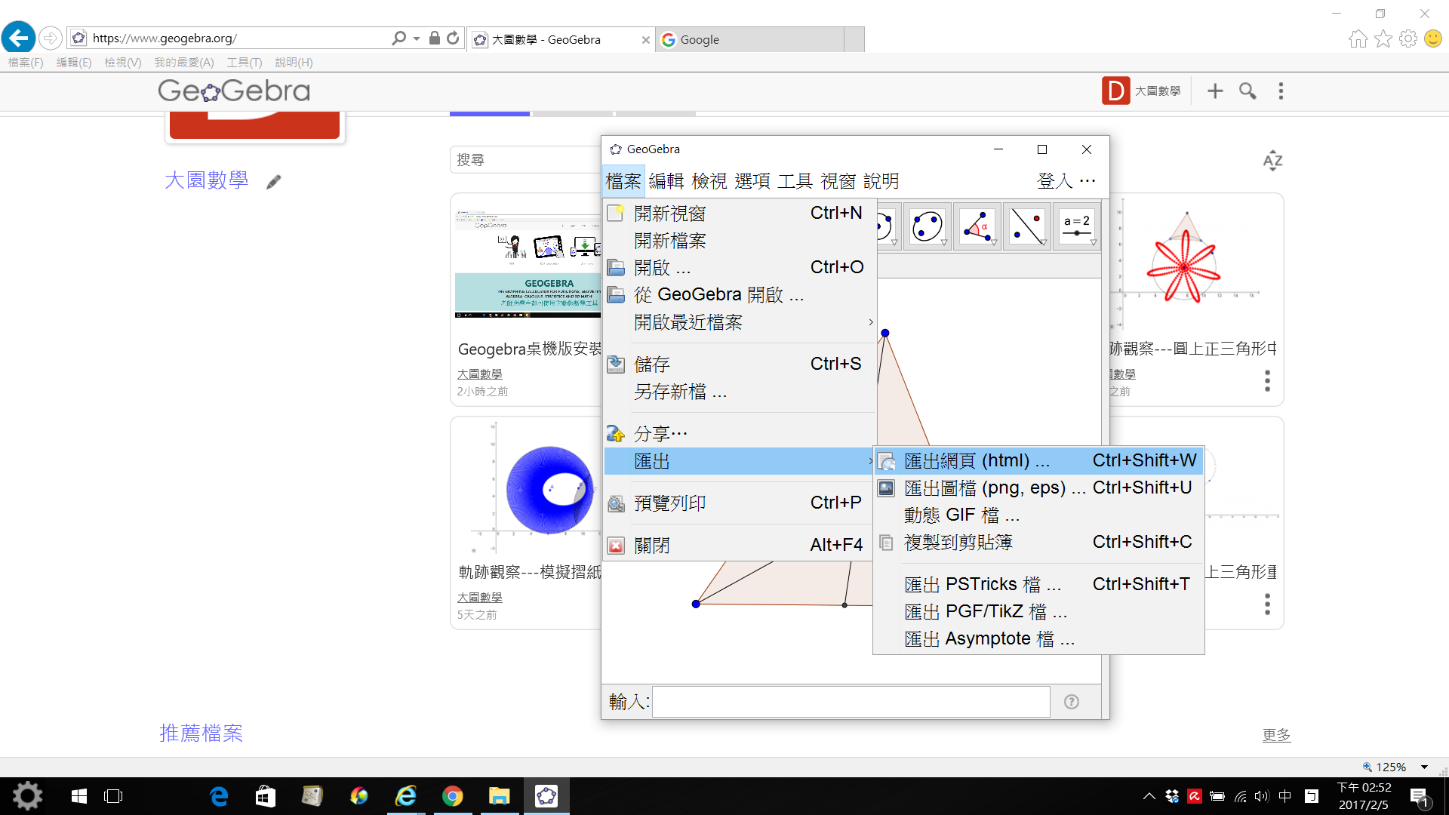Choose 開啟 ... menu entry
Viewport: 1449px width, 815px height.
pos(739,268)
